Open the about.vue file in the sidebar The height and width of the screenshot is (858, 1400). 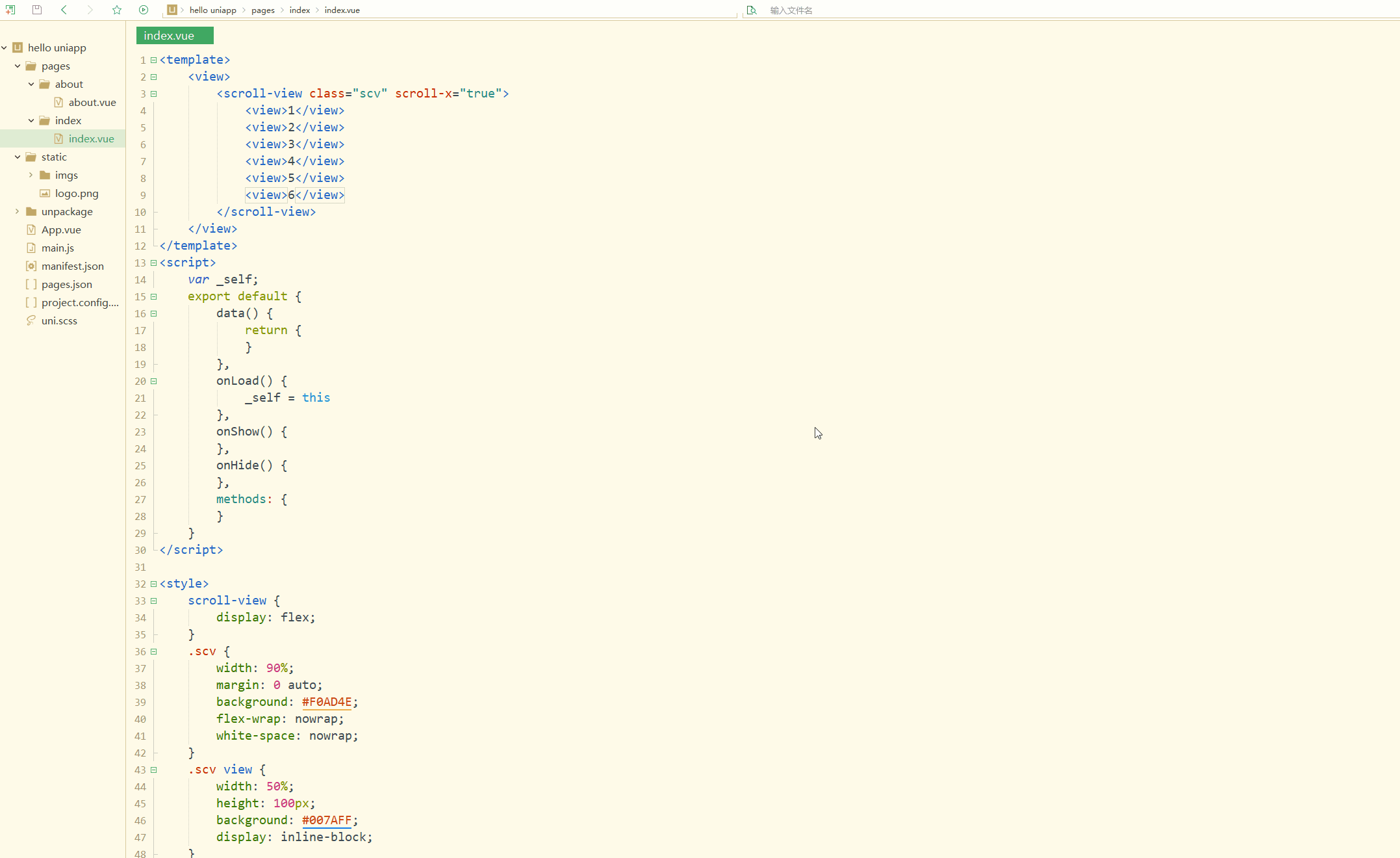(x=92, y=102)
